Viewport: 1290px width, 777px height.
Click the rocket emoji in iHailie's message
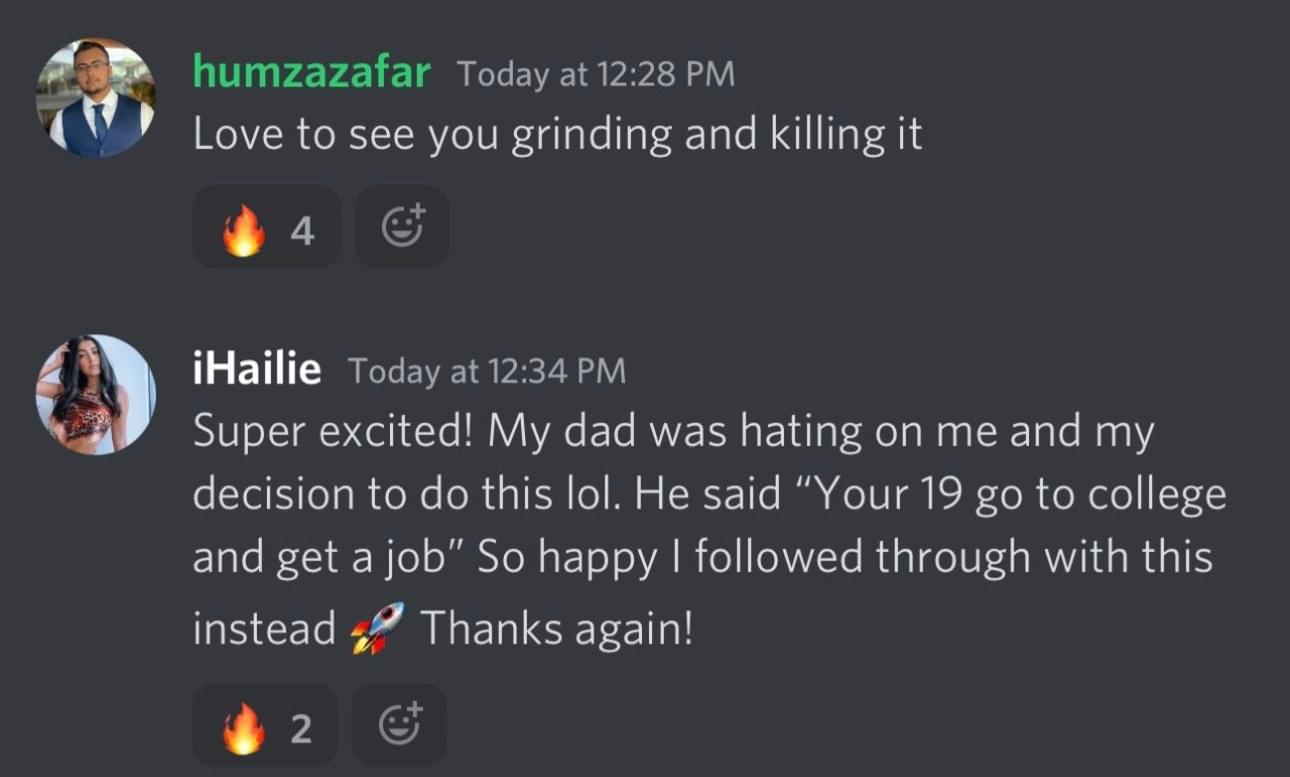[378, 628]
